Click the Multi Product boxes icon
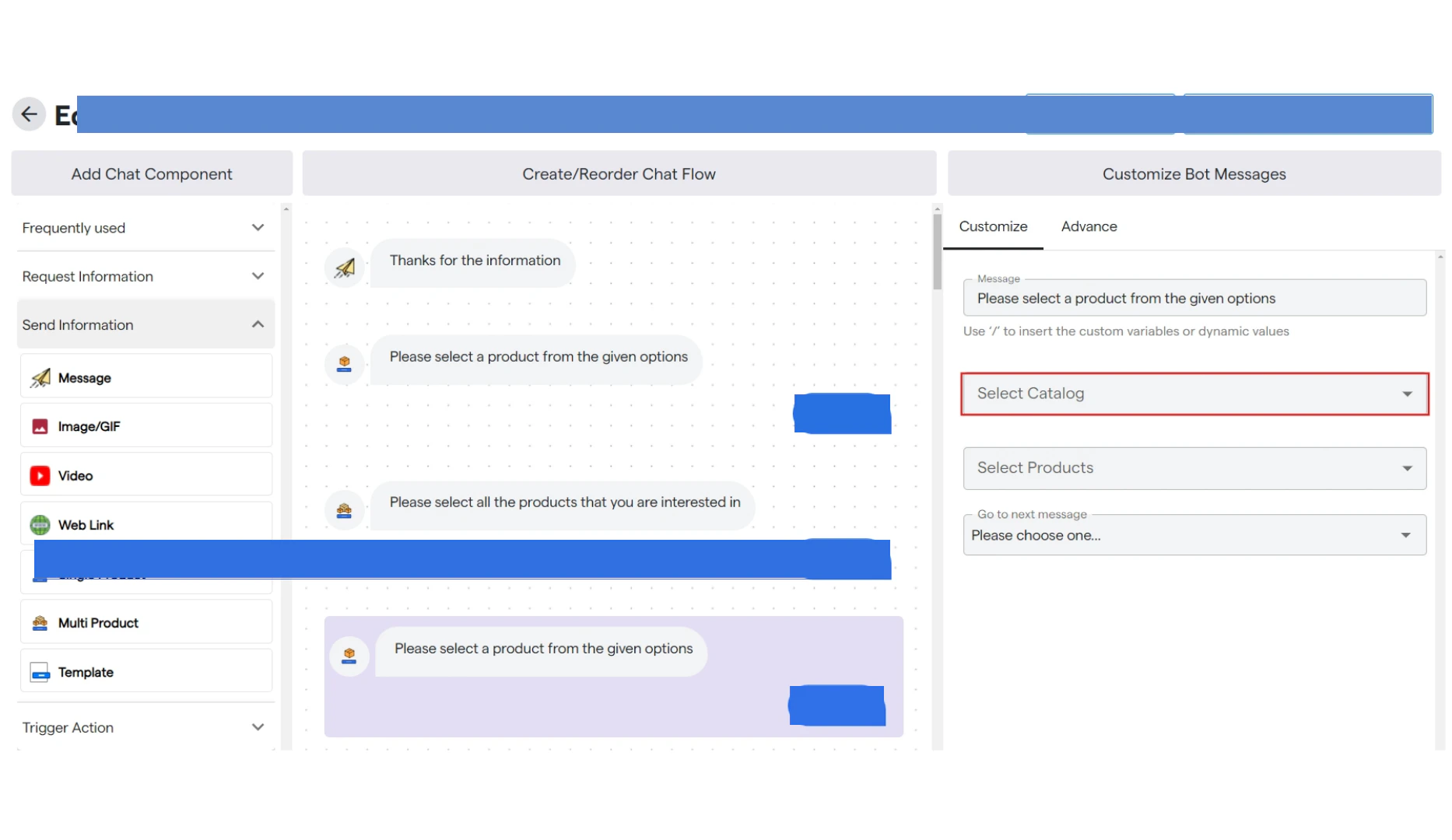This screenshot has height=840, width=1452. [x=40, y=623]
